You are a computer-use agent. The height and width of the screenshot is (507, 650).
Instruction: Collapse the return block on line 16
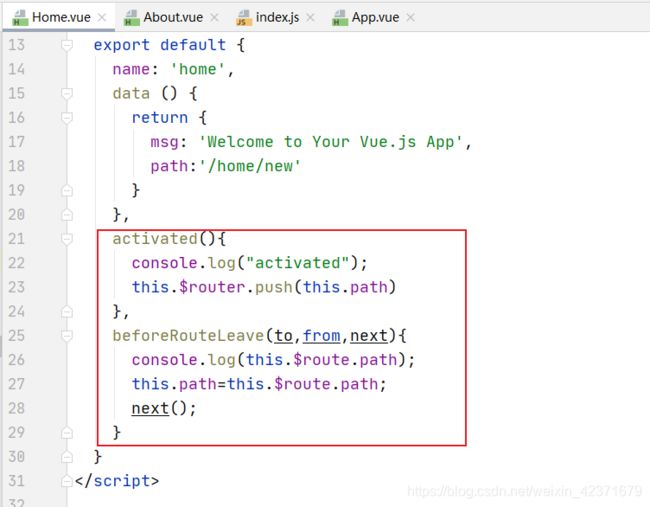(67, 118)
